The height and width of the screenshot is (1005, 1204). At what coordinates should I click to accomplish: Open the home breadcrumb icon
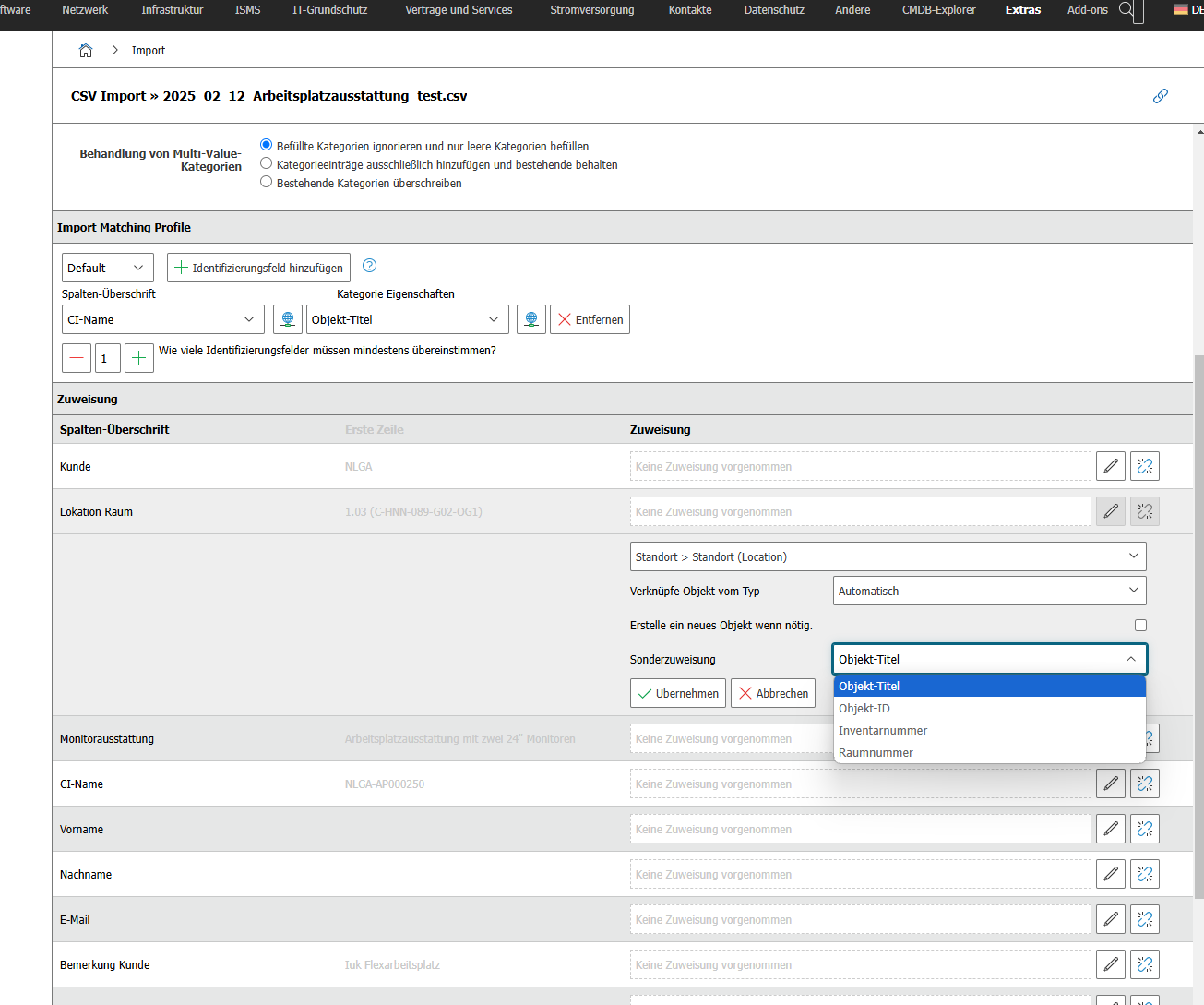click(x=86, y=51)
